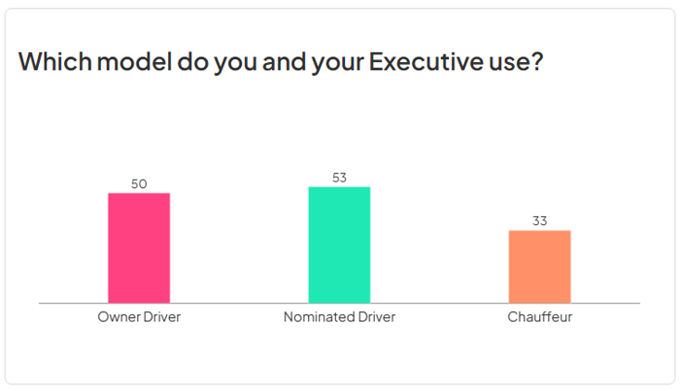The image size is (681, 391).
Task: Click the pink Owner Driver bar
Action: click(x=139, y=248)
